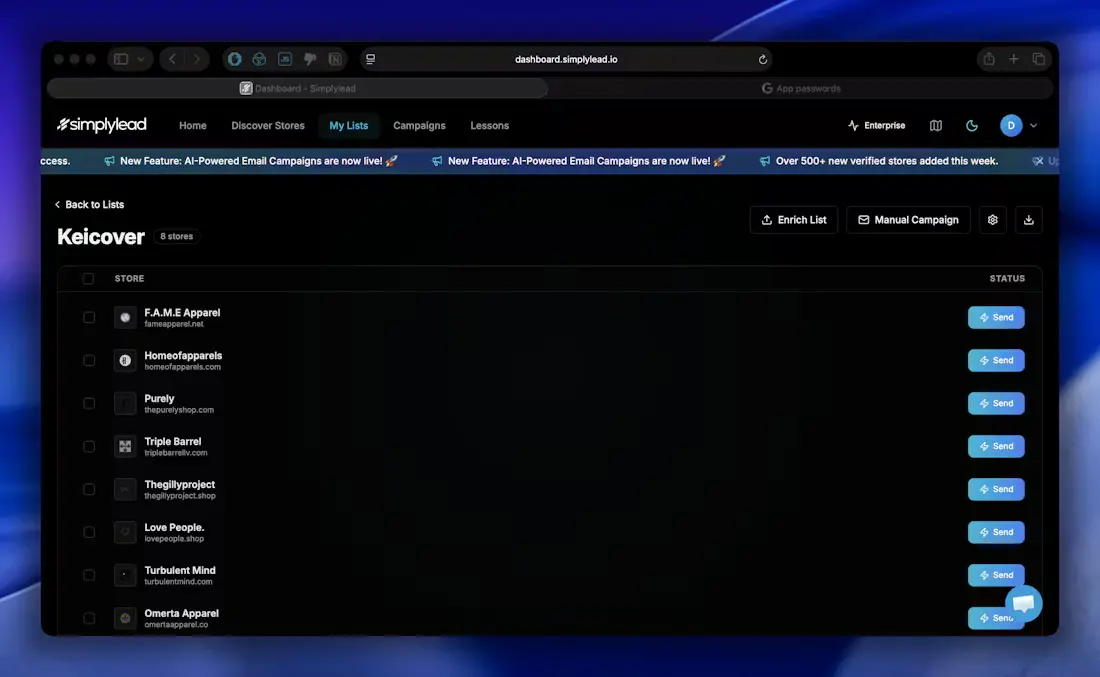Click Send for Purely
Screen dimensions: 1100x677
coord(996,403)
